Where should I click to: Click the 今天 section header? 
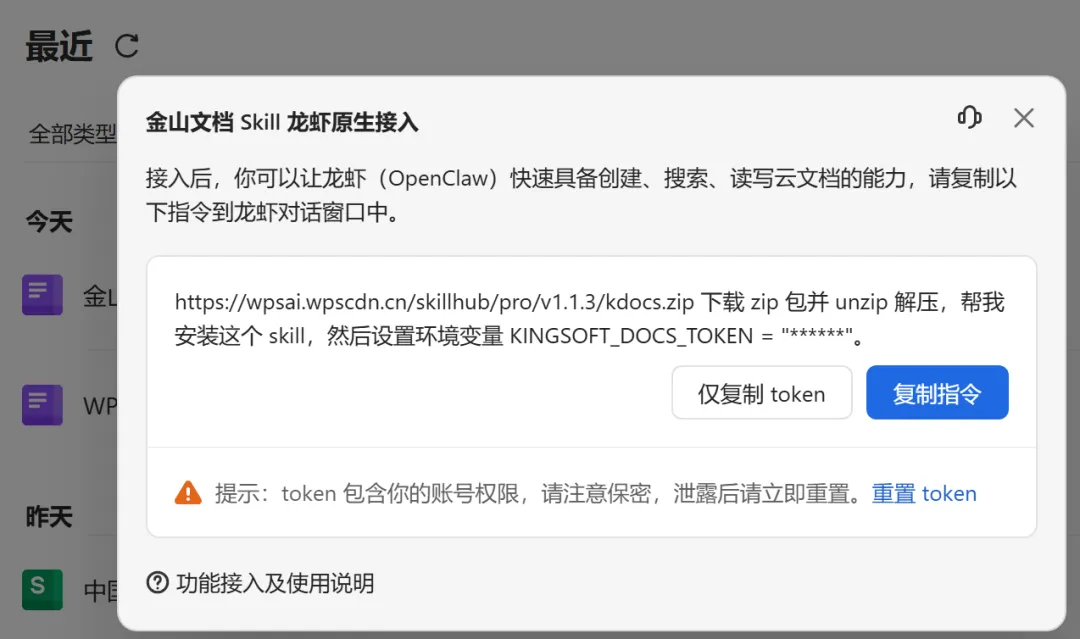click(49, 222)
